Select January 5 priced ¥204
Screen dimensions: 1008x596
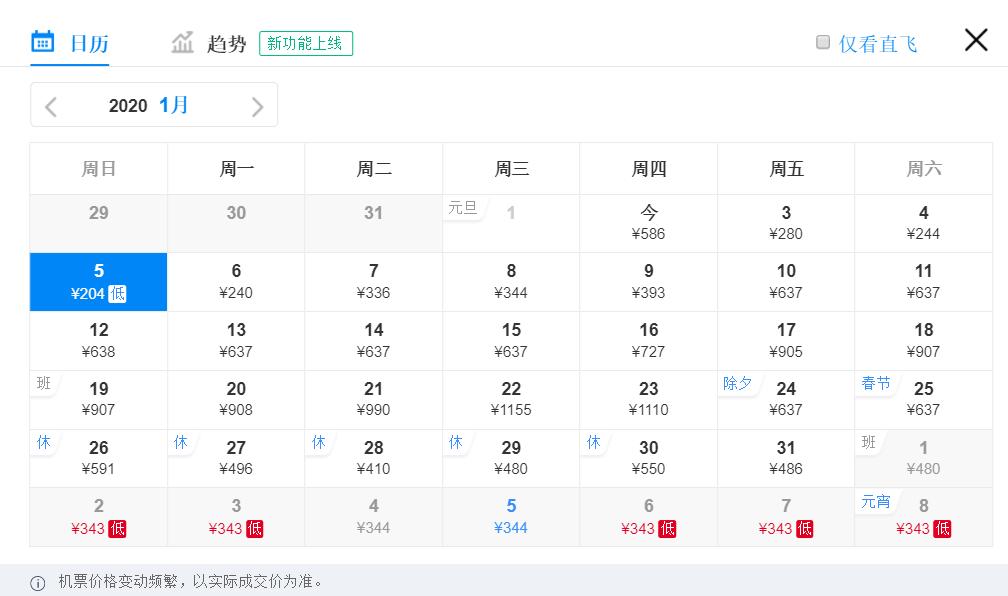pos(98,281)
